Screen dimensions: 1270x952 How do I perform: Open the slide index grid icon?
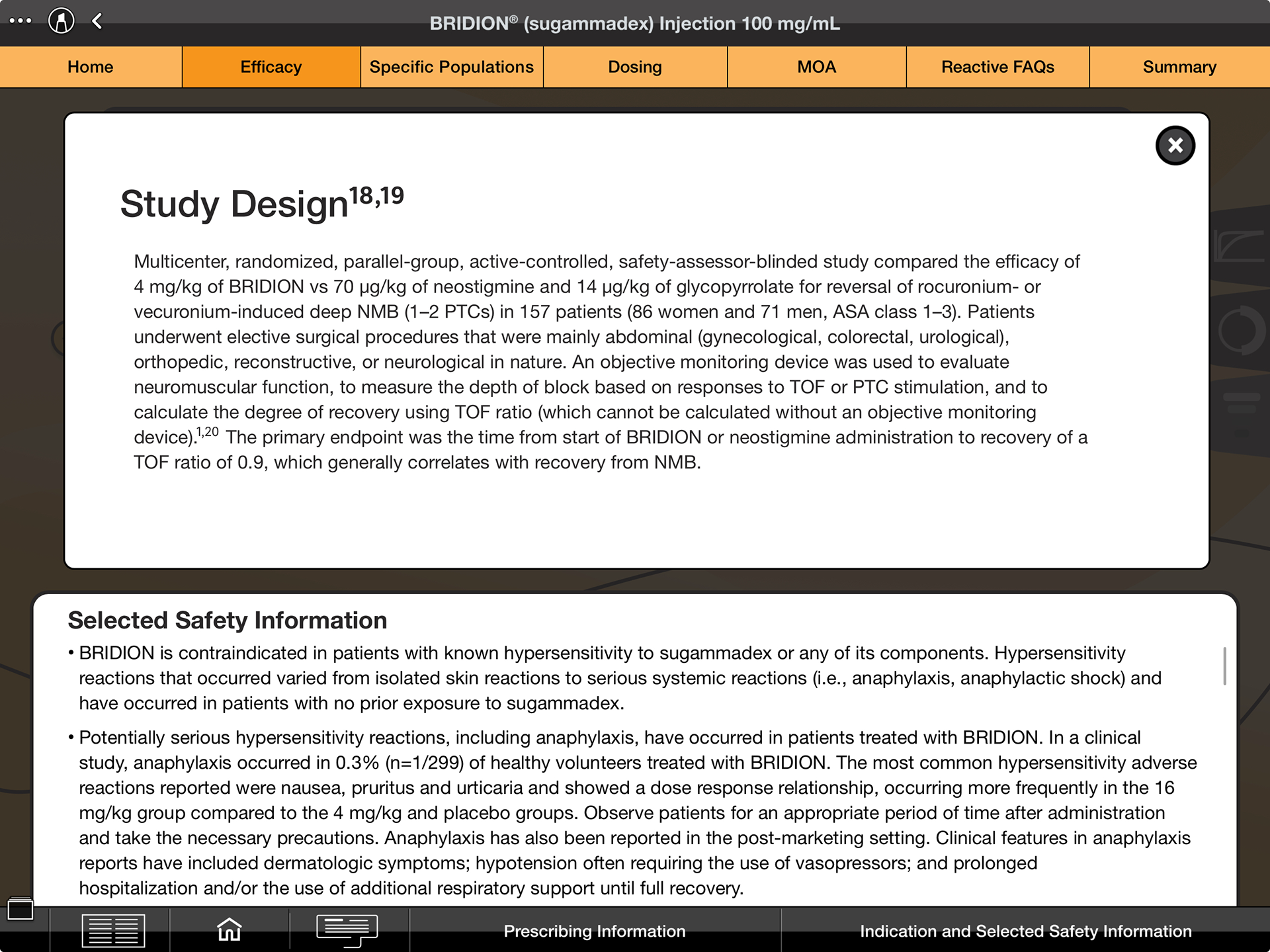(113, 931)
